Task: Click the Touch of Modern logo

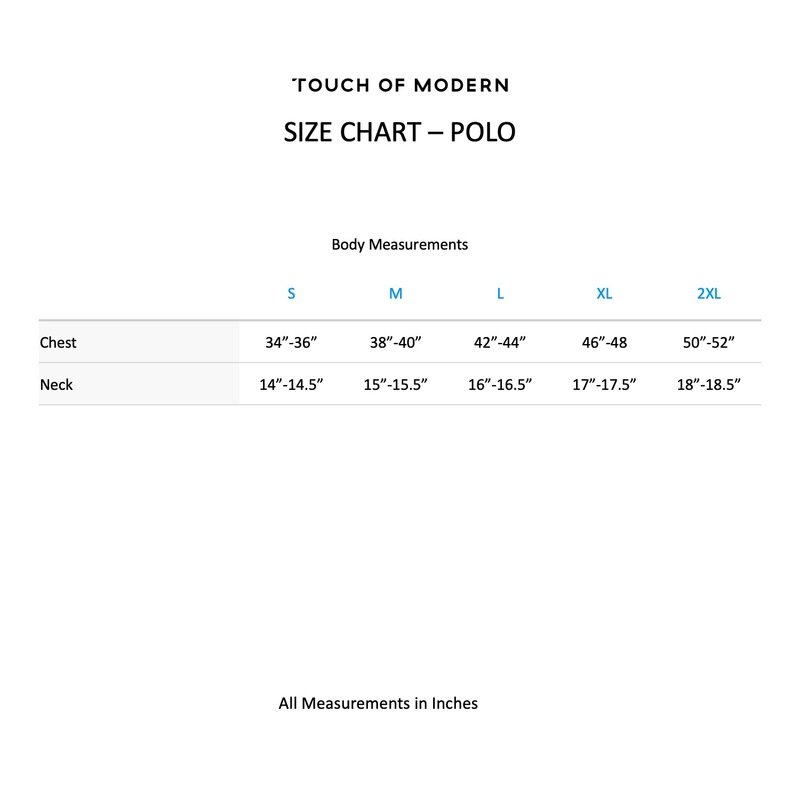Action: 400,85
